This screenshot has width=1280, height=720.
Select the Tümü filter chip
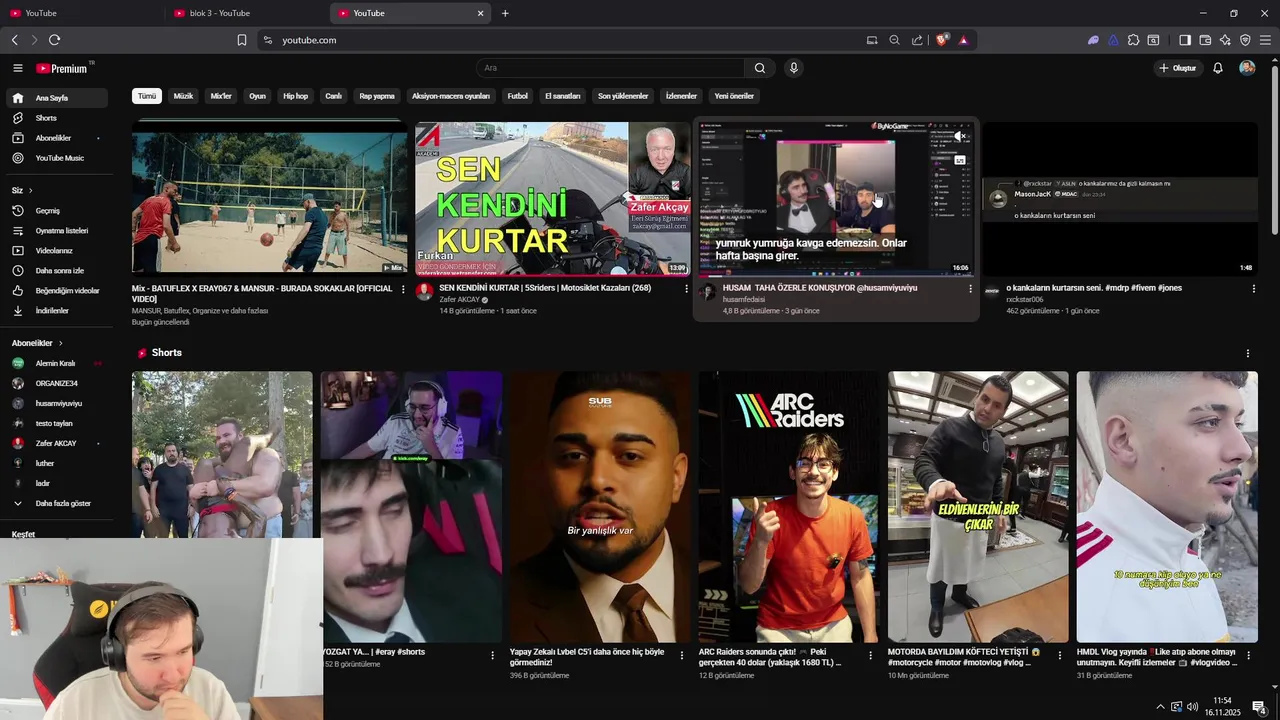click(x=147, y=96)
